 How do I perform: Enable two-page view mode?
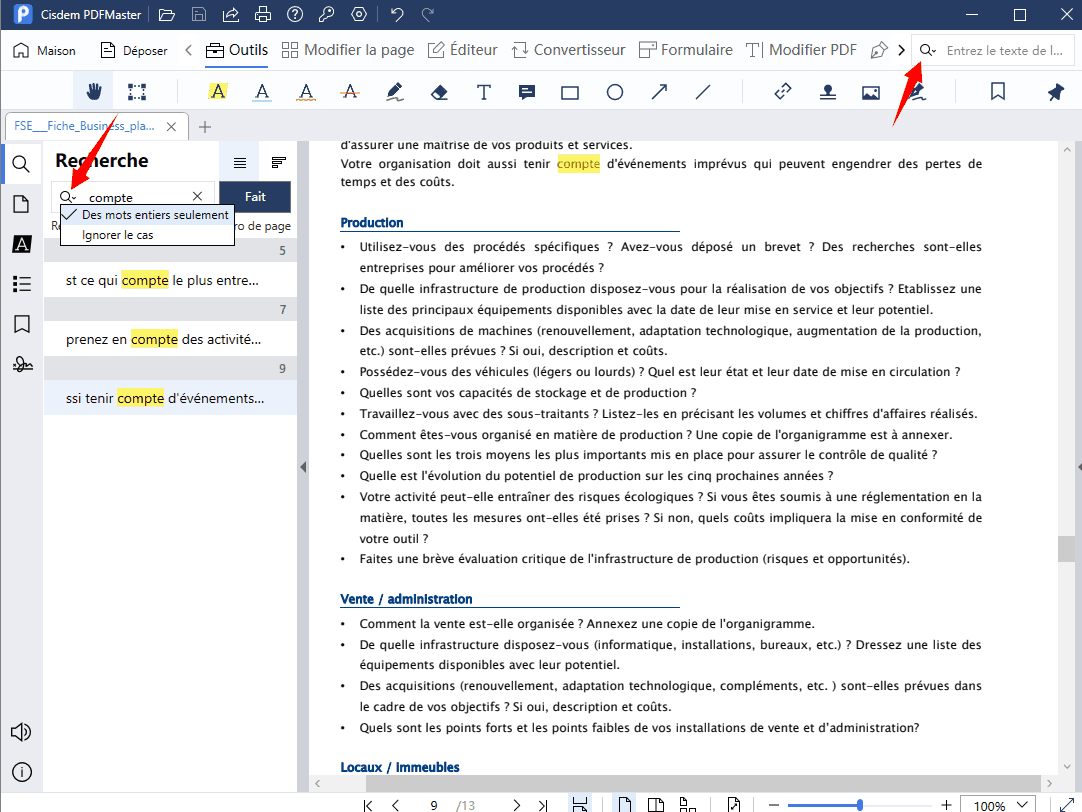[656, 804]
